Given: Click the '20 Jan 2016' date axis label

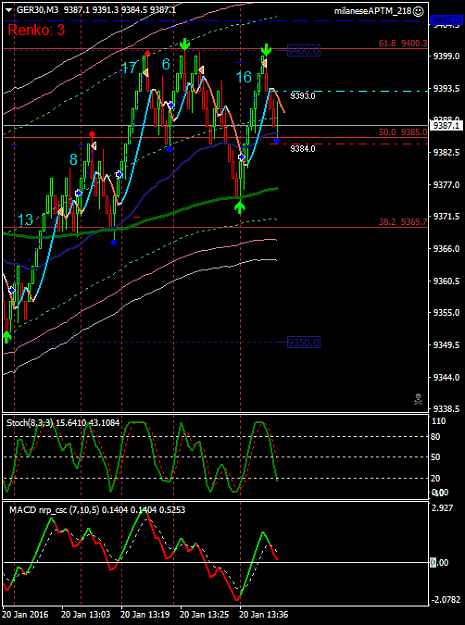Looking at the screenshot, I should [x=26, y=615].
